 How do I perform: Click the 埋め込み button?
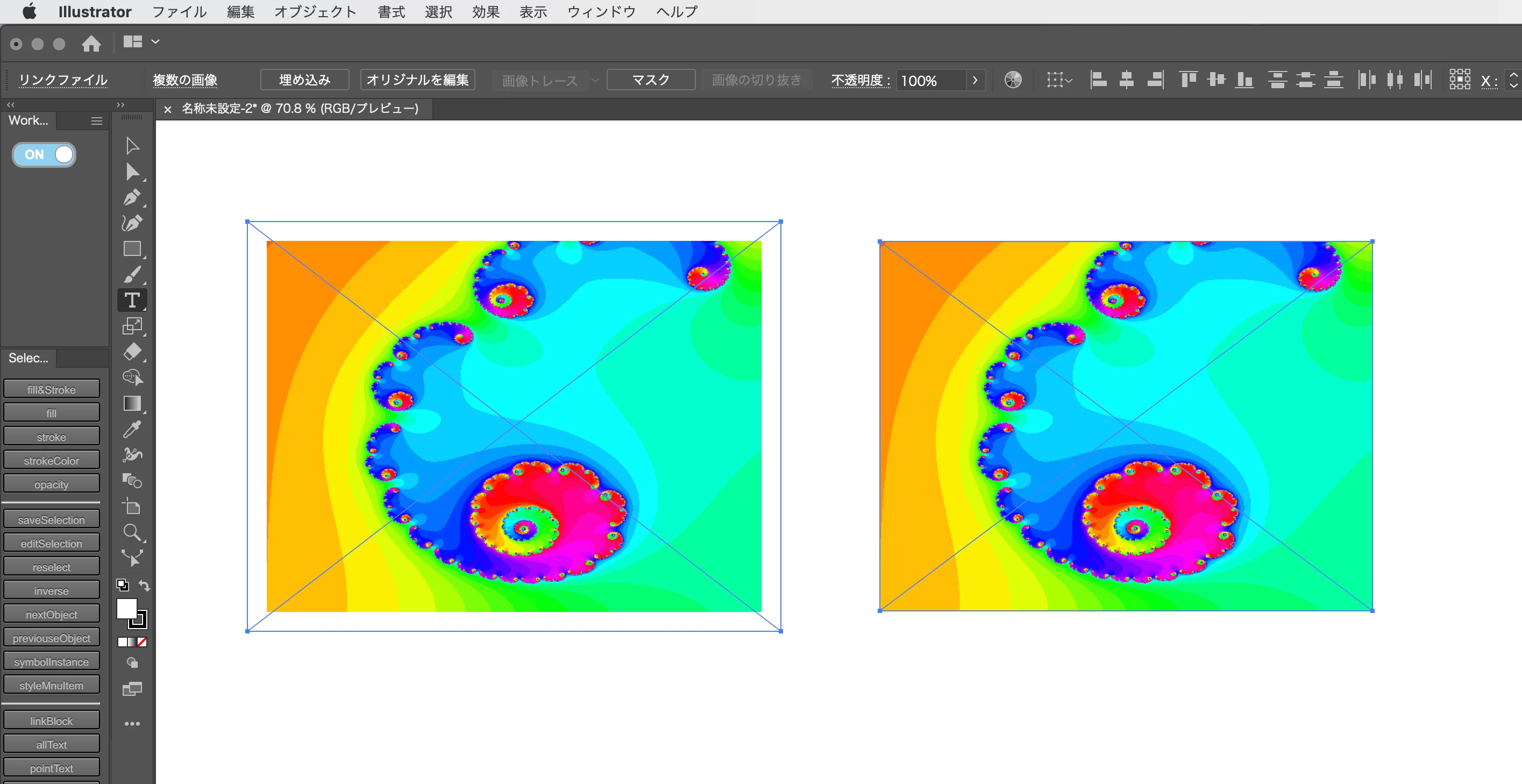point(304,80)
